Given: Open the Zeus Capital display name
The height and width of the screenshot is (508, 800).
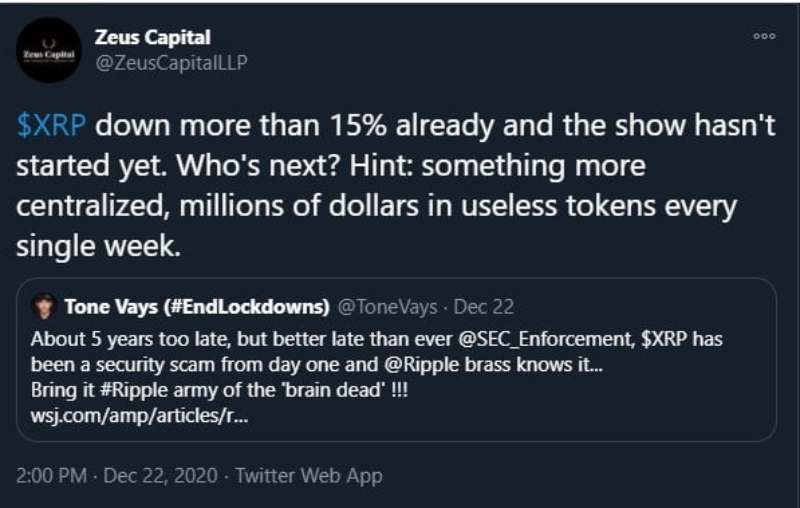Looking at the screenshot, I should click(152, 38).
